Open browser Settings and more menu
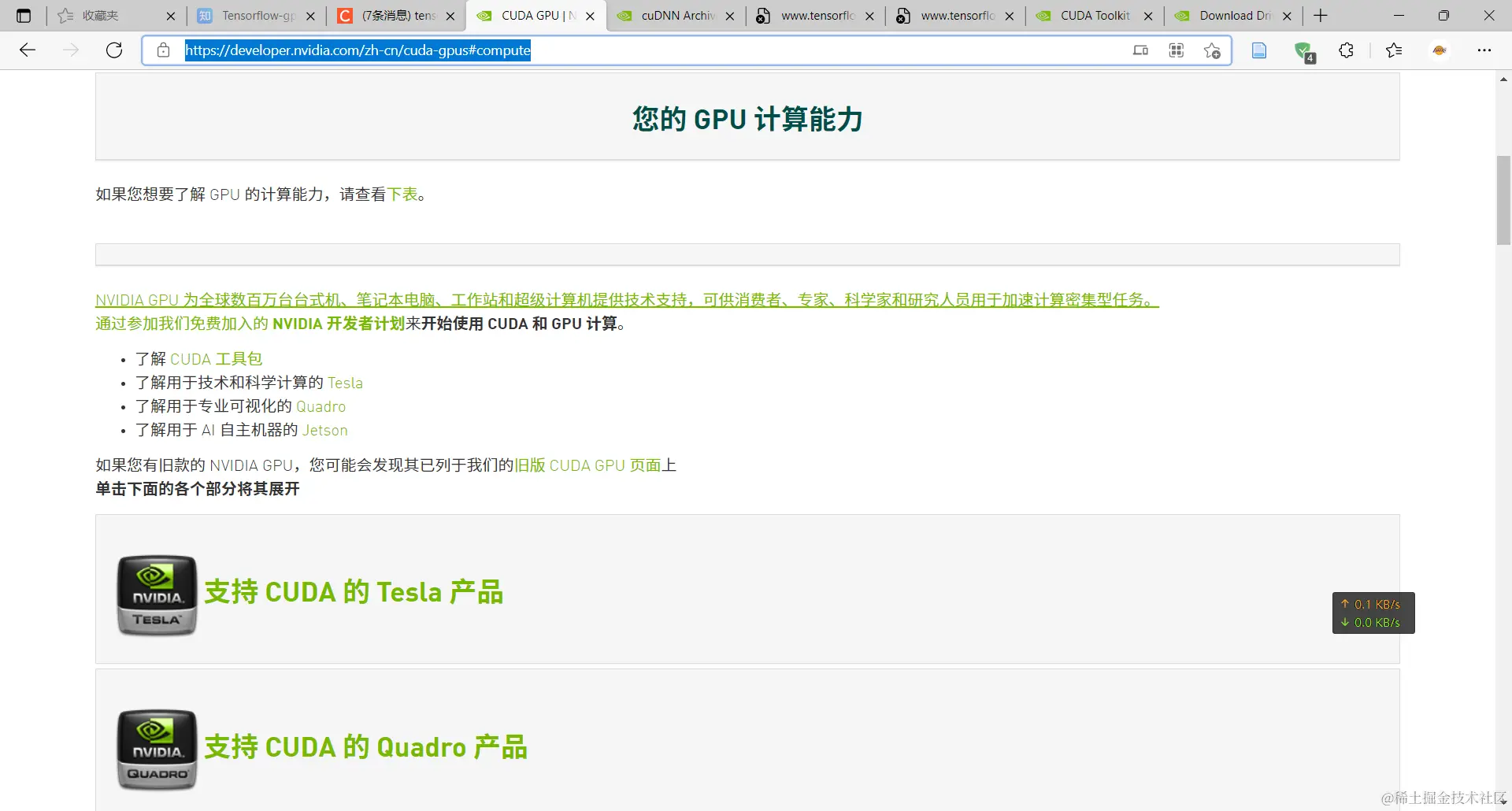 coord(1484,50)
